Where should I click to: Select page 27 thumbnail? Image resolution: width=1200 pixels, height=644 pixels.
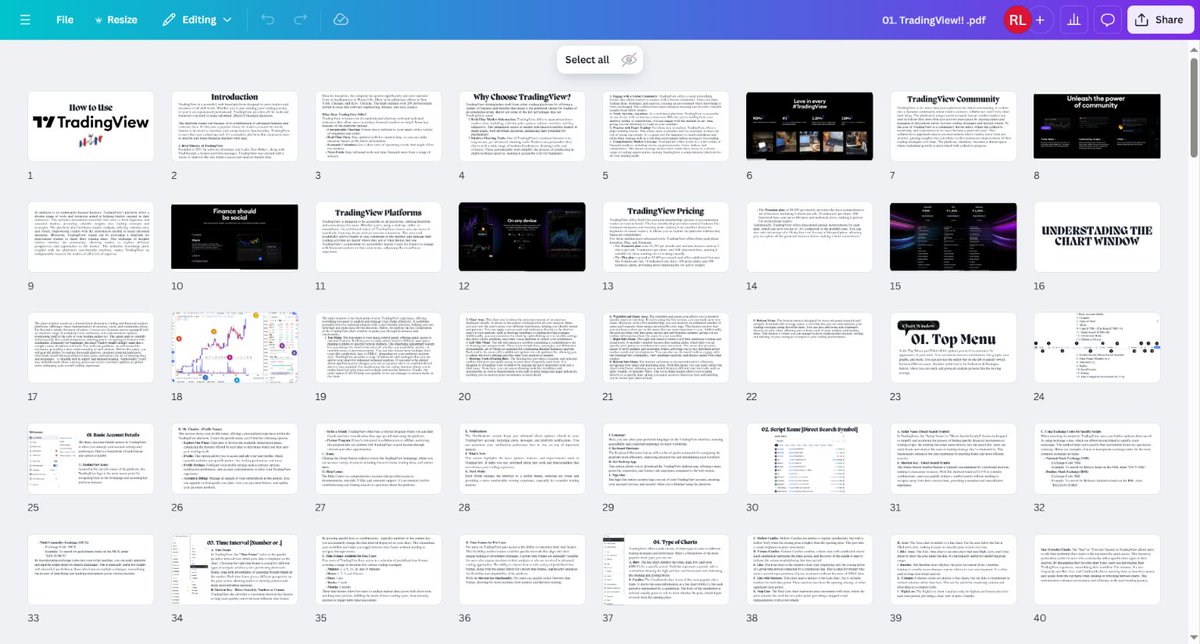click(x=378, y=459)
